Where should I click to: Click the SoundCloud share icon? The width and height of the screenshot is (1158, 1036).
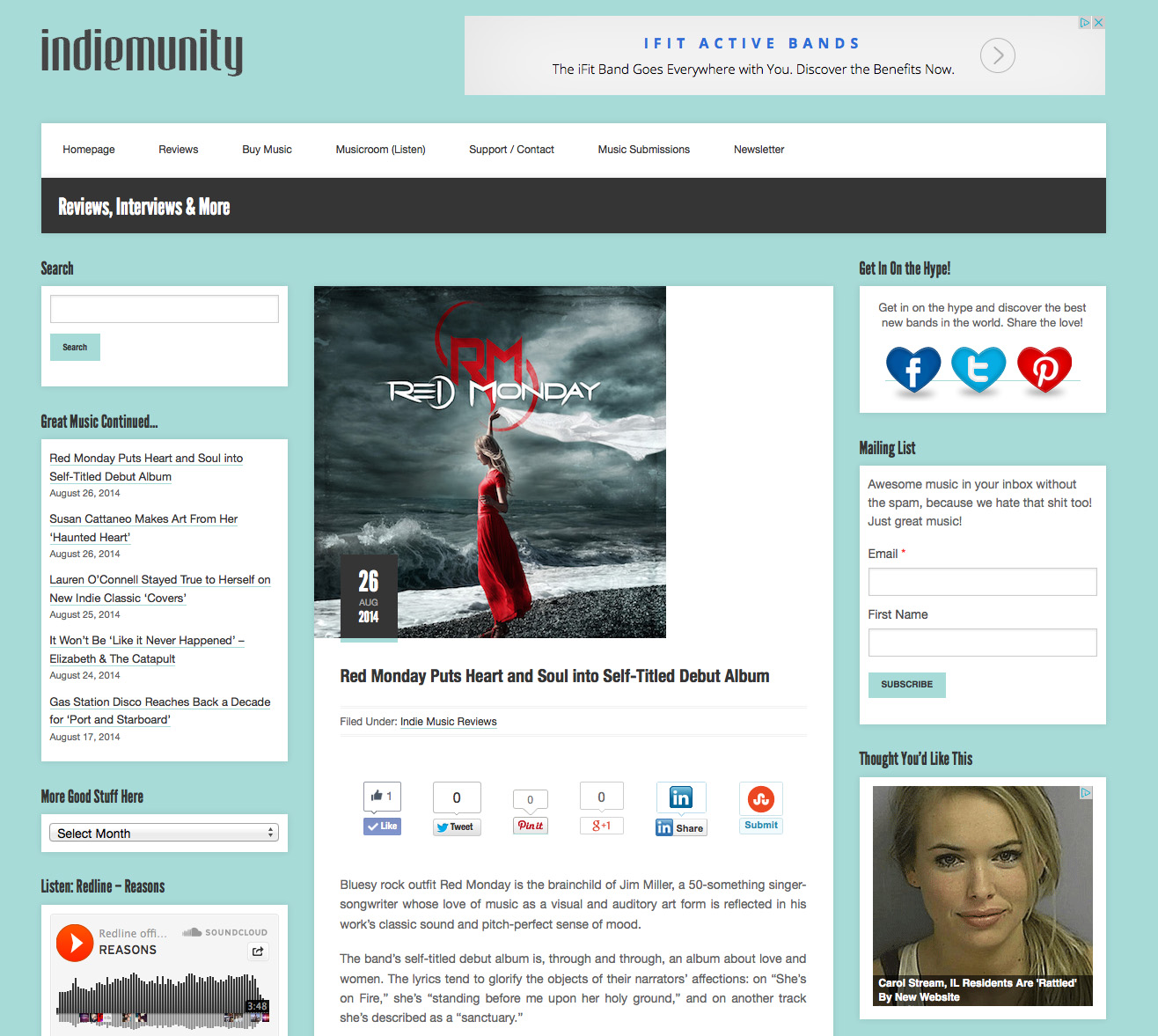[x=258, y=951]
